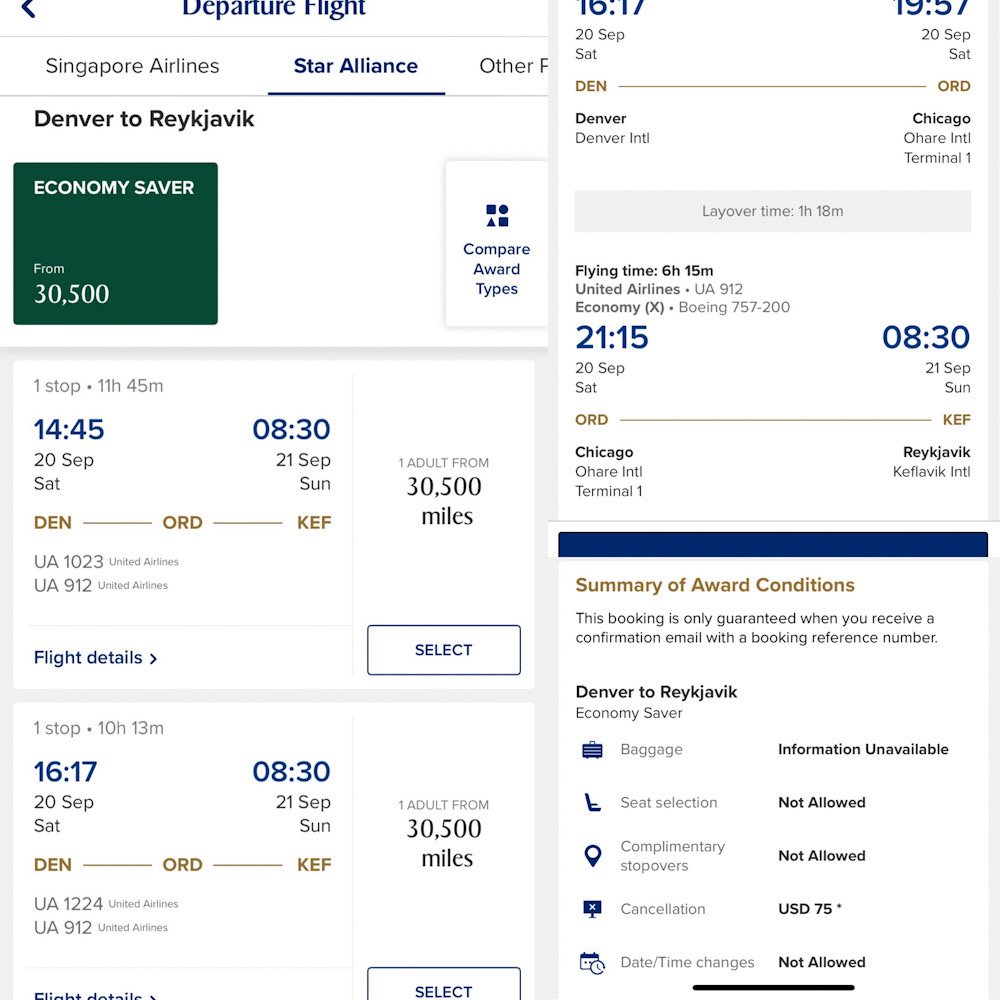Image resolution: width=1000 pixels, height=1000 pixels.
Task: Click the cancellation icon
Action: coord(592,909)
